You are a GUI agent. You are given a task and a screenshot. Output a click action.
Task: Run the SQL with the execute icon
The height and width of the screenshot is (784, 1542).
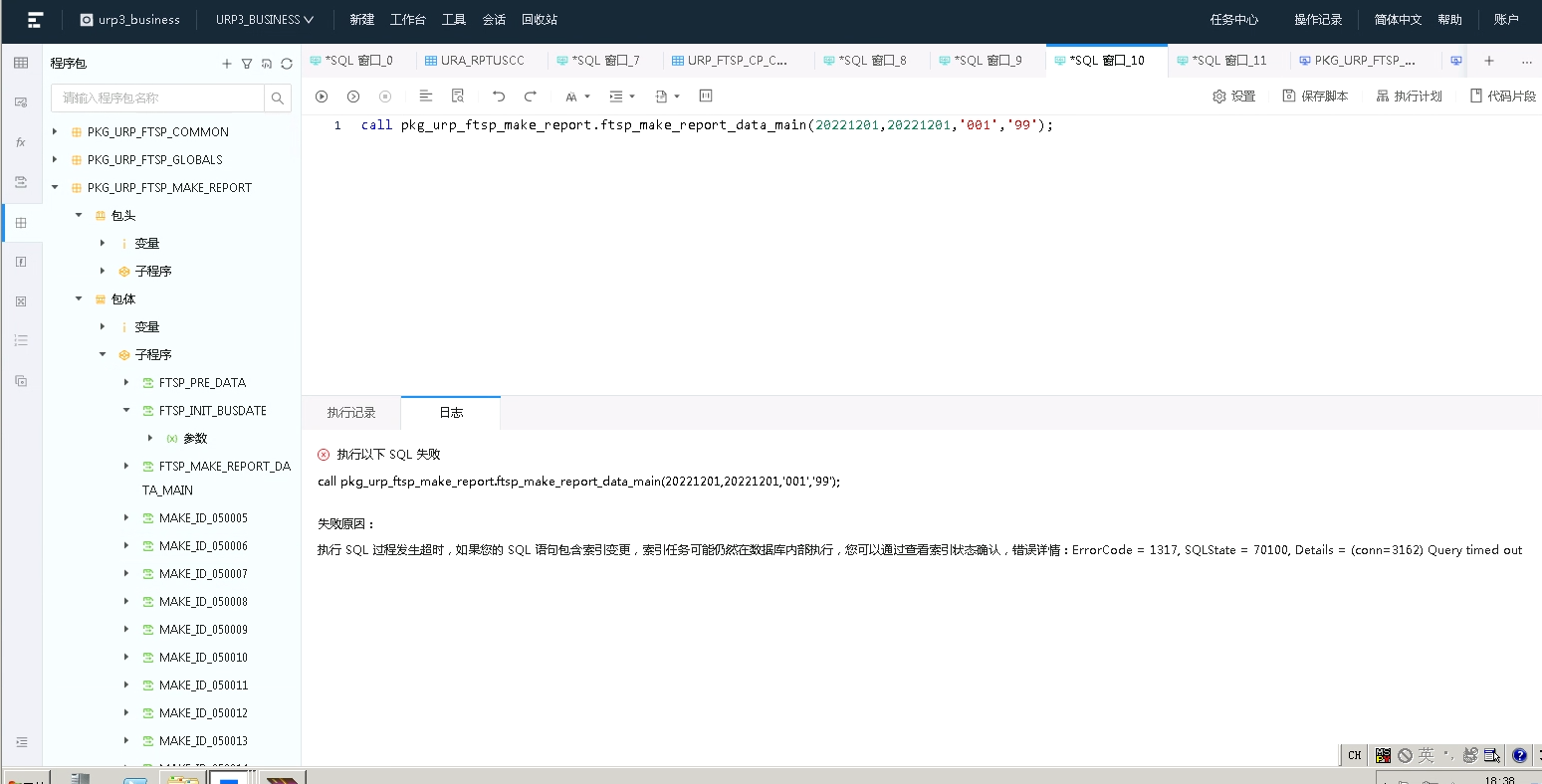322,97
